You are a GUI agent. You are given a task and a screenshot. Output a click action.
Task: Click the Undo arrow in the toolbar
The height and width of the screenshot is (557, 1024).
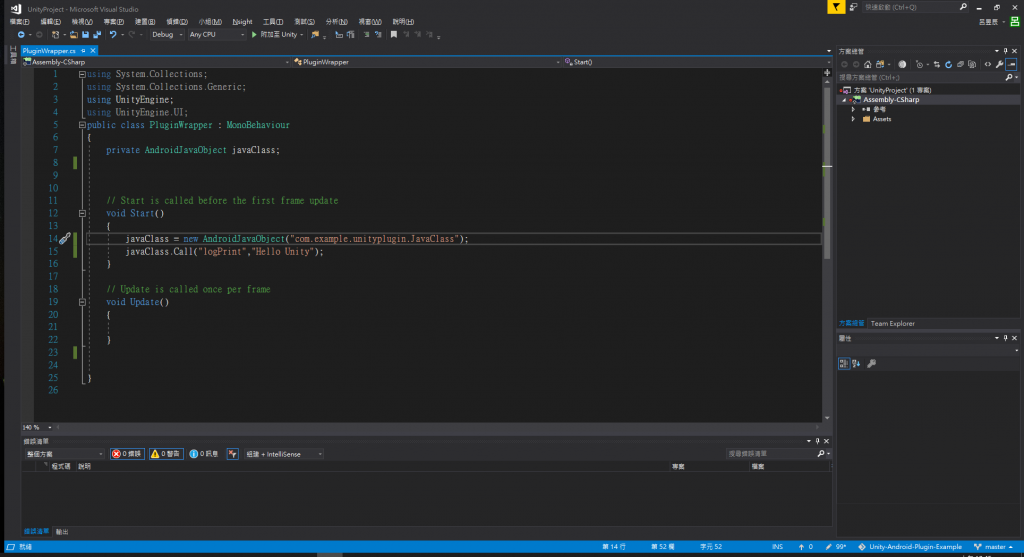coord(113,34)
